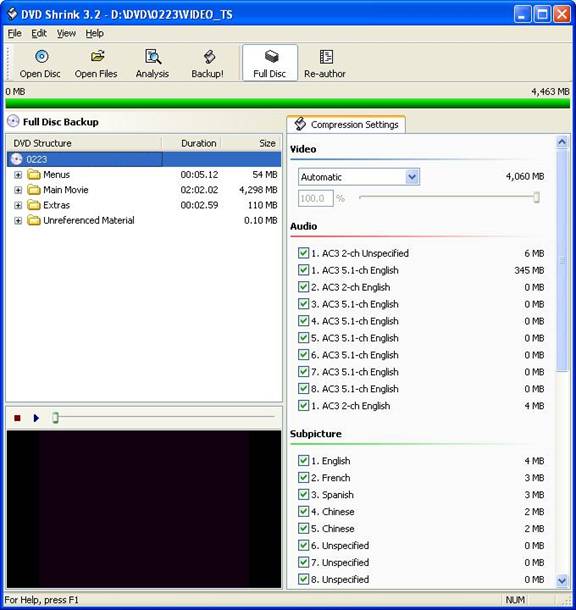This screenshot has height=610, width=576.
Task: Expand the Unreferenced Material node
Action: 18,221
